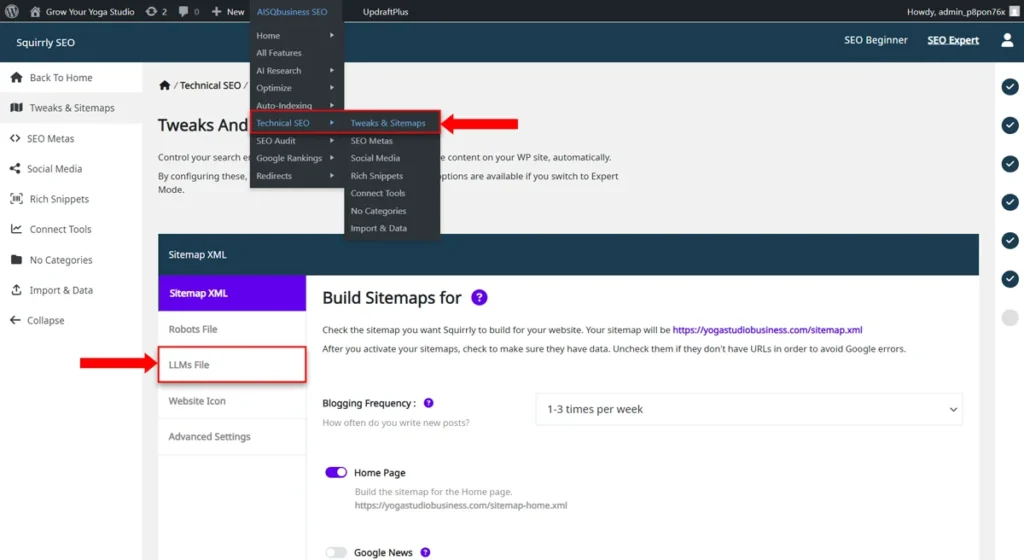Expand the Redirects submenu
The image size is (1024, 560).
tap(332, 176)
